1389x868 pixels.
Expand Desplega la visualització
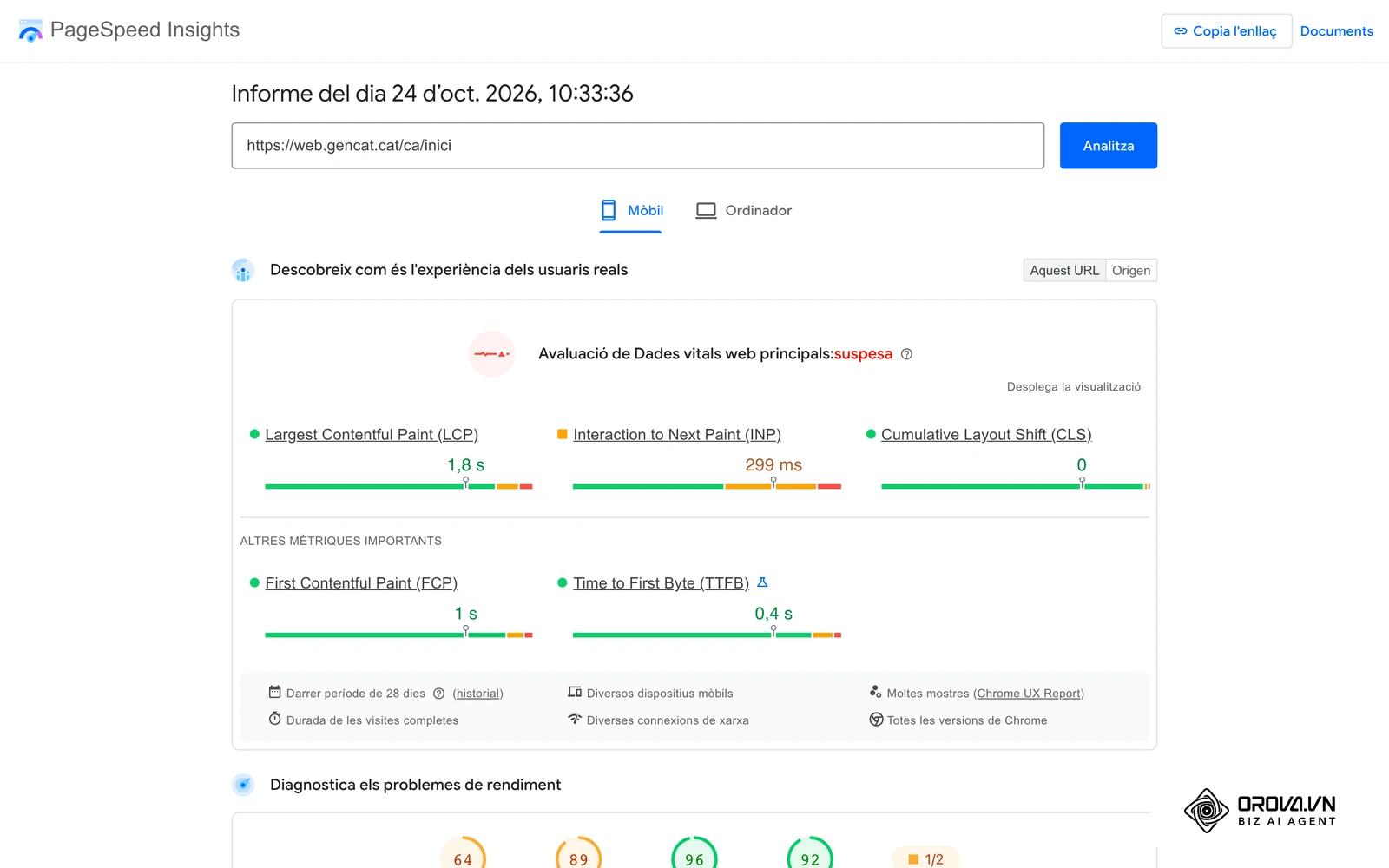click(x=1074, y=387)
